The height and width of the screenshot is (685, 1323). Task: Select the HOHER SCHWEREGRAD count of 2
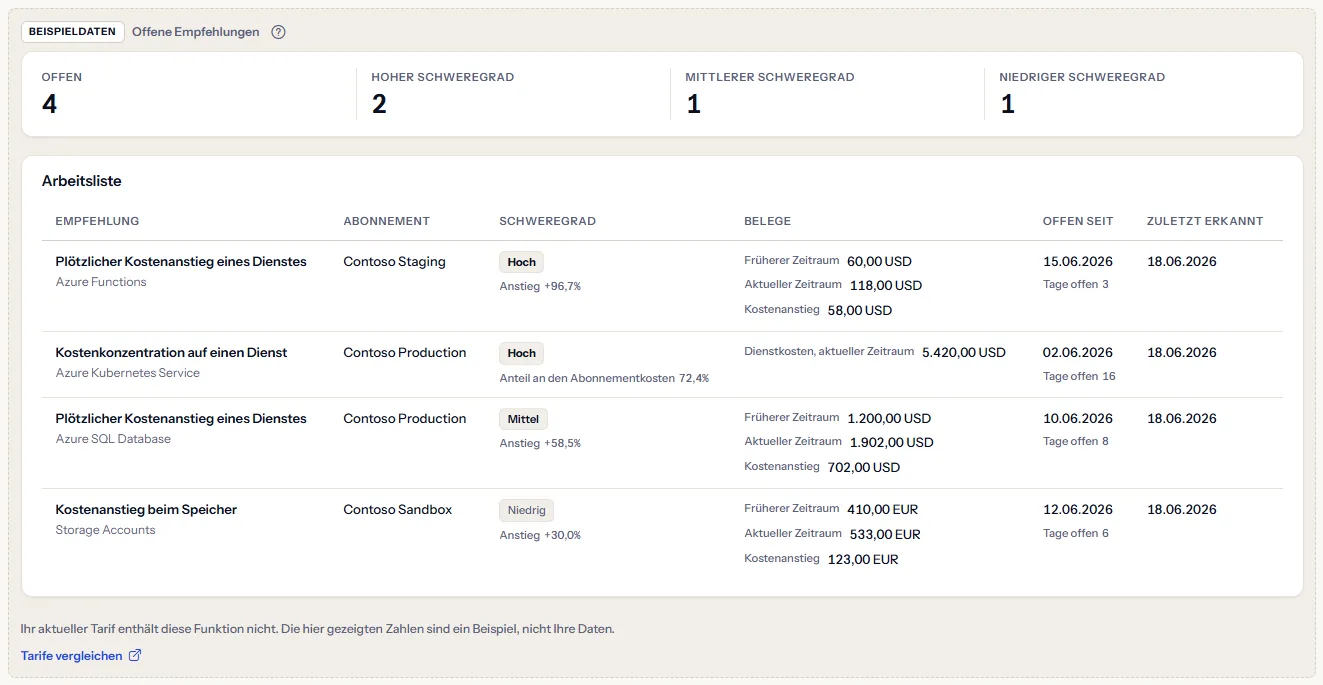click(379, 104)
